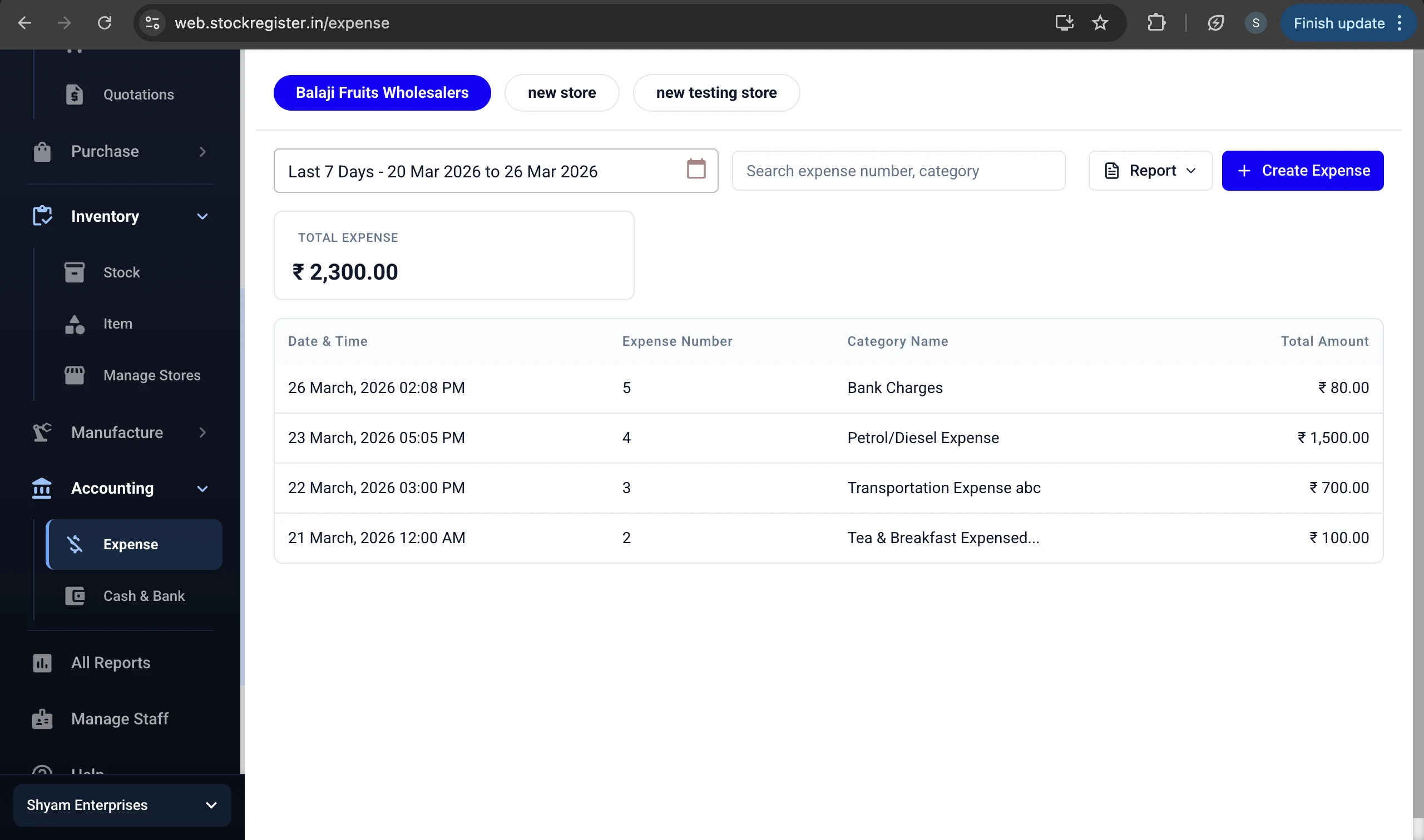Expand the Manufacture section
This screenshot has height=840, width=1424.
pyautogui.click(x=202, y=433)
